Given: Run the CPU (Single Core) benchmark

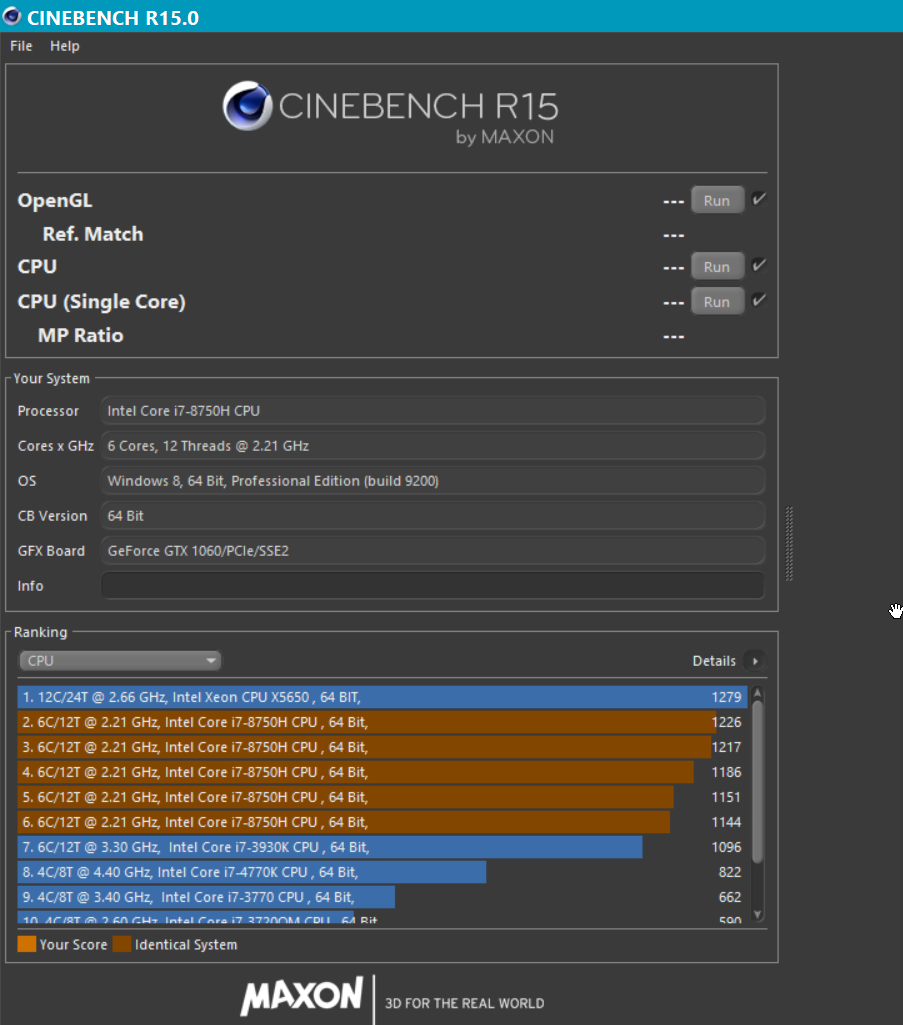Looking at the screenshot, I should 717,302.
